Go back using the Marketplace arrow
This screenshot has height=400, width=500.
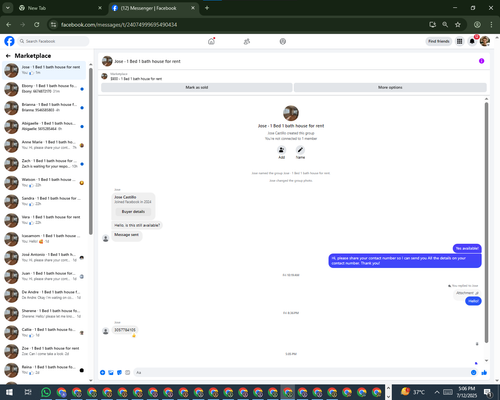8,56
